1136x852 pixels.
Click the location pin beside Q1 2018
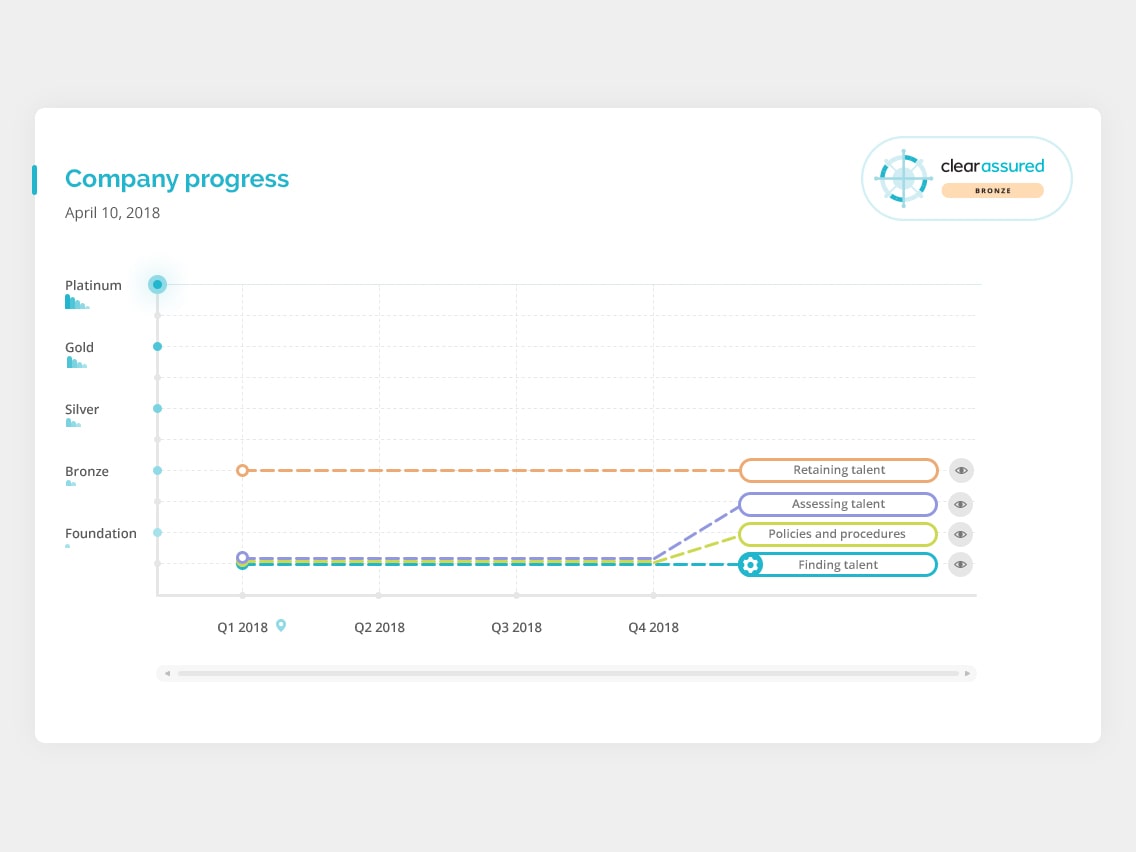pos(281,626)
